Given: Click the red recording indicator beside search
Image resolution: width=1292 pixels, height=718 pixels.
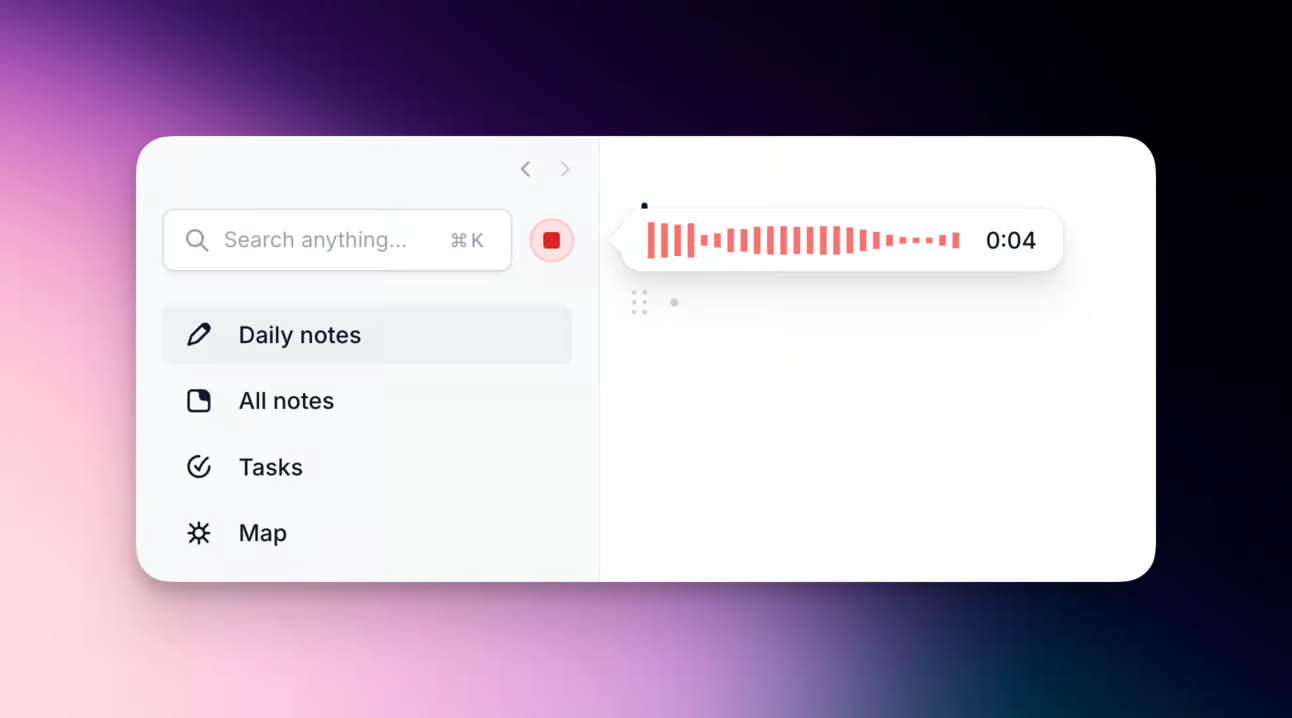Looking at the screenshot, I should pyautogui.click(x=551, y=240).
